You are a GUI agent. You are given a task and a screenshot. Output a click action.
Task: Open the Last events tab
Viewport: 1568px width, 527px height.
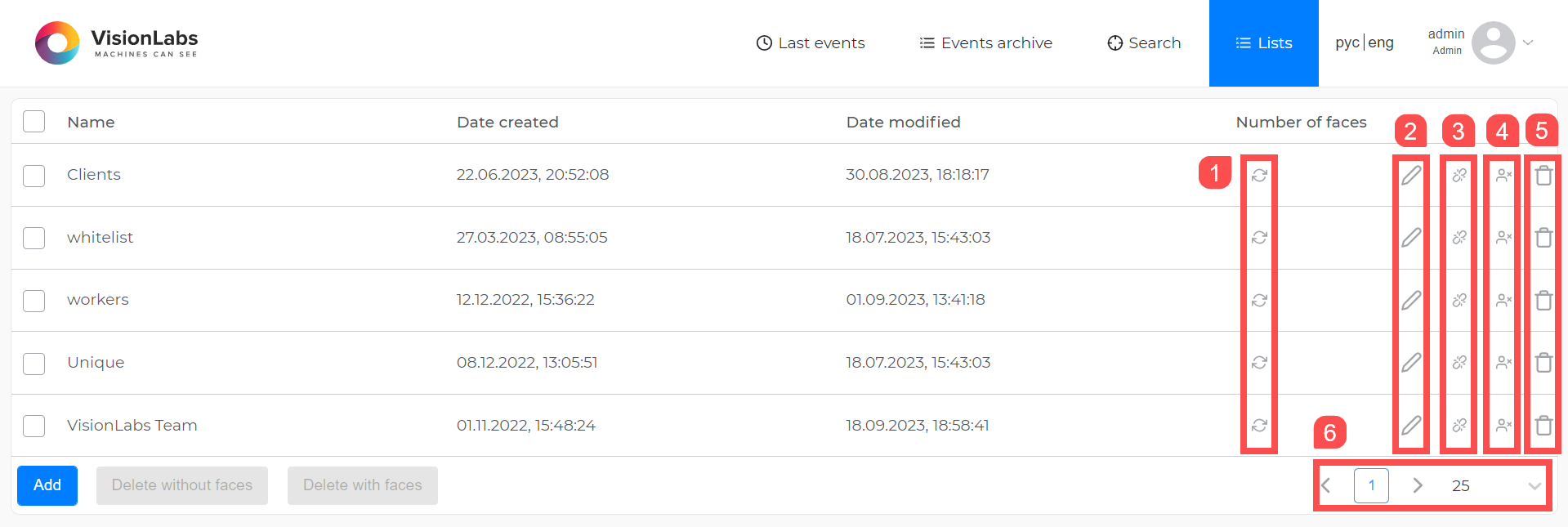[x=811, y=43]
